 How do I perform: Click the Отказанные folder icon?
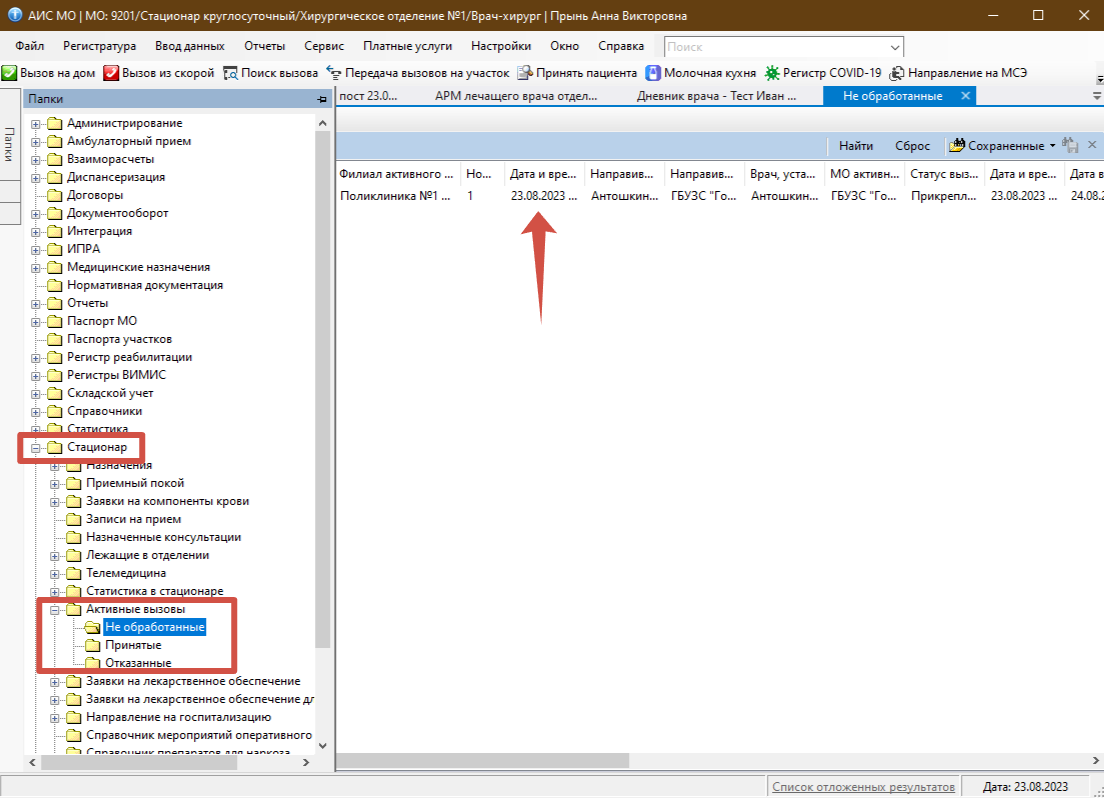pos(92,663)
